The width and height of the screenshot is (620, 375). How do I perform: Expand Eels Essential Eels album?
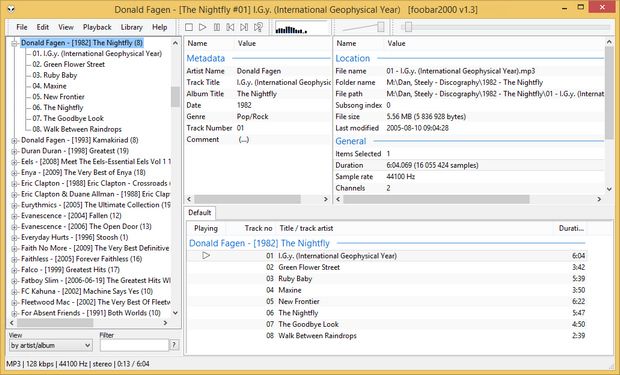tap(14, 162)
